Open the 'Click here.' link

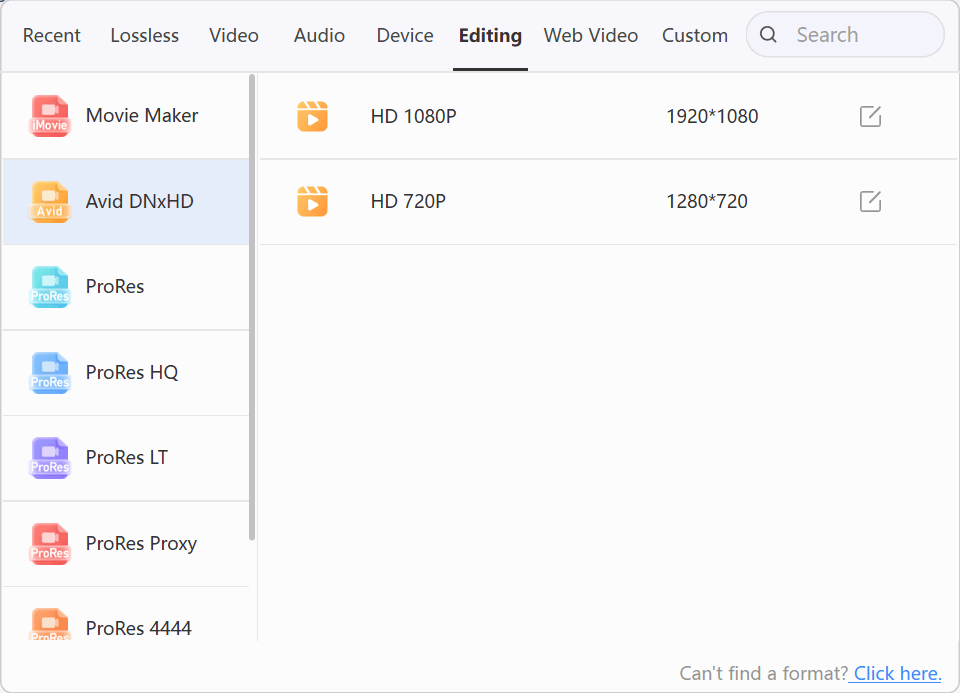click(x=898, y=673)
